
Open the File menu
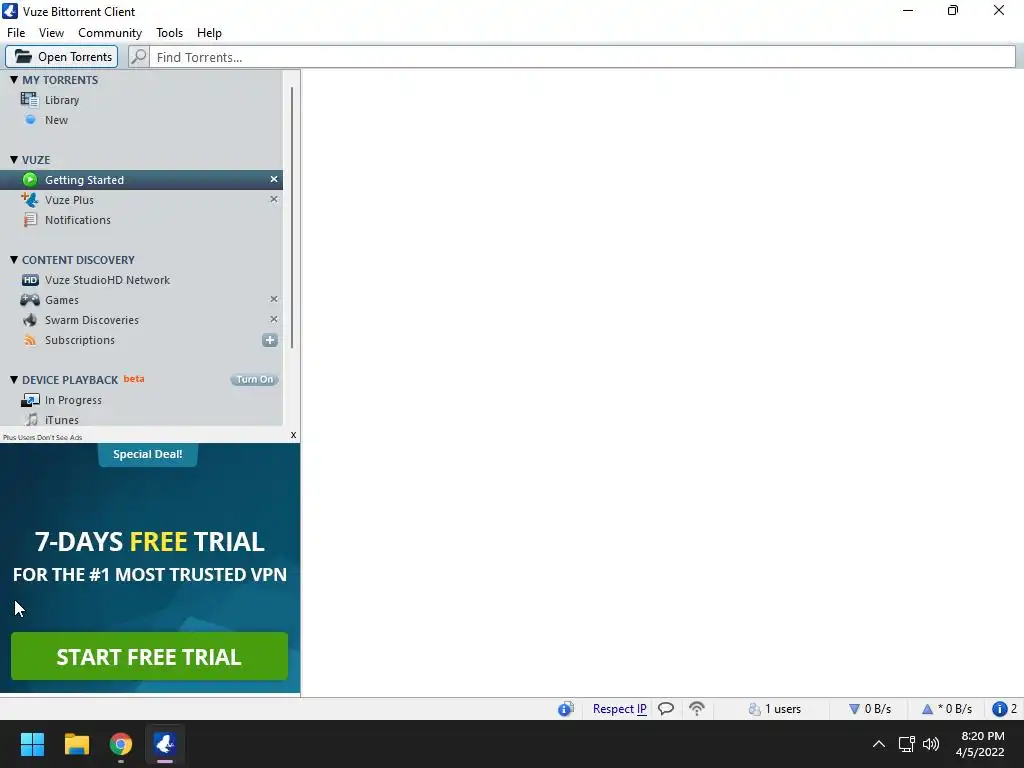(x=16, y=33)
